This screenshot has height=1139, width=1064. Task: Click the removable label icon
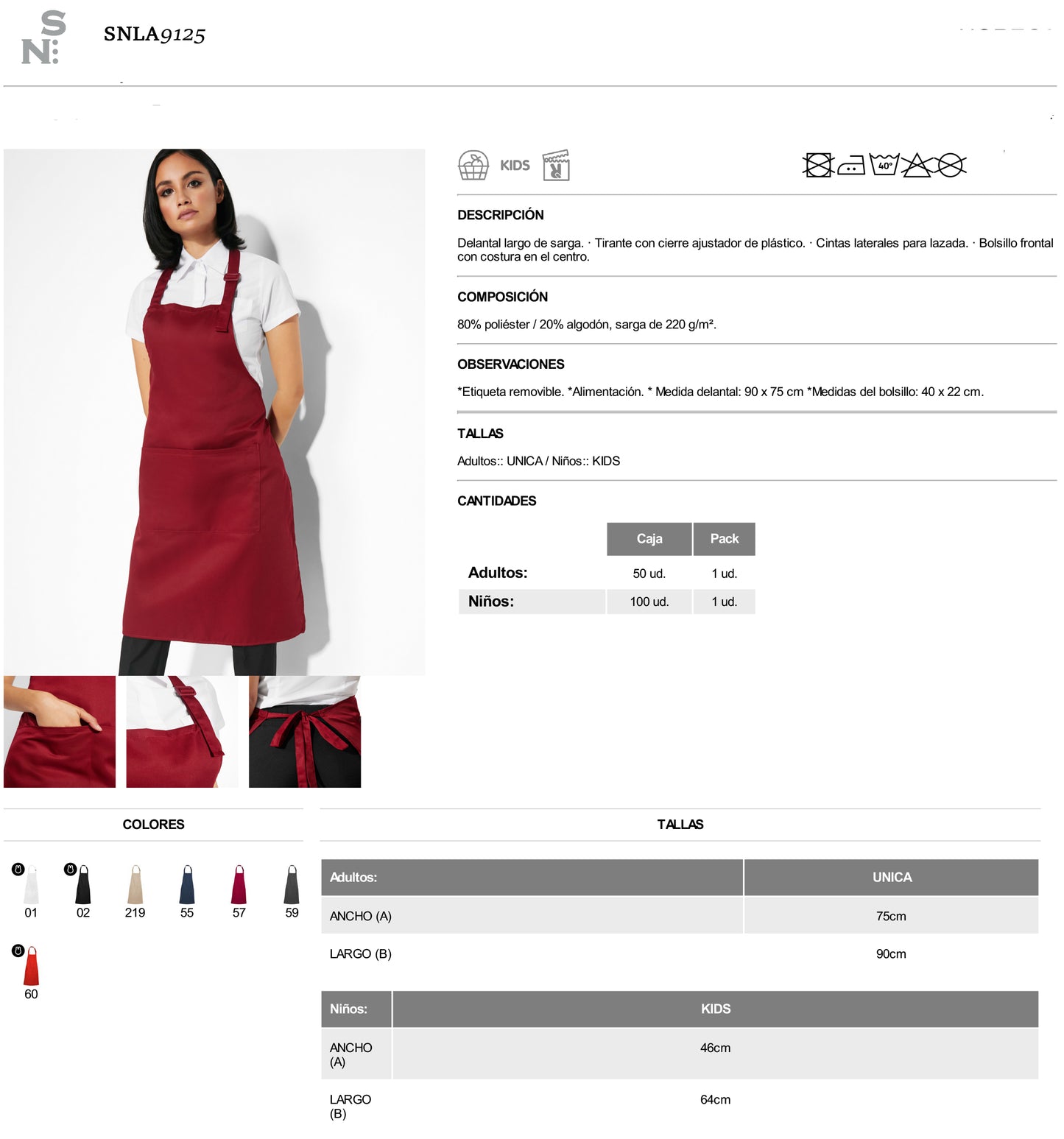[556, 165]
